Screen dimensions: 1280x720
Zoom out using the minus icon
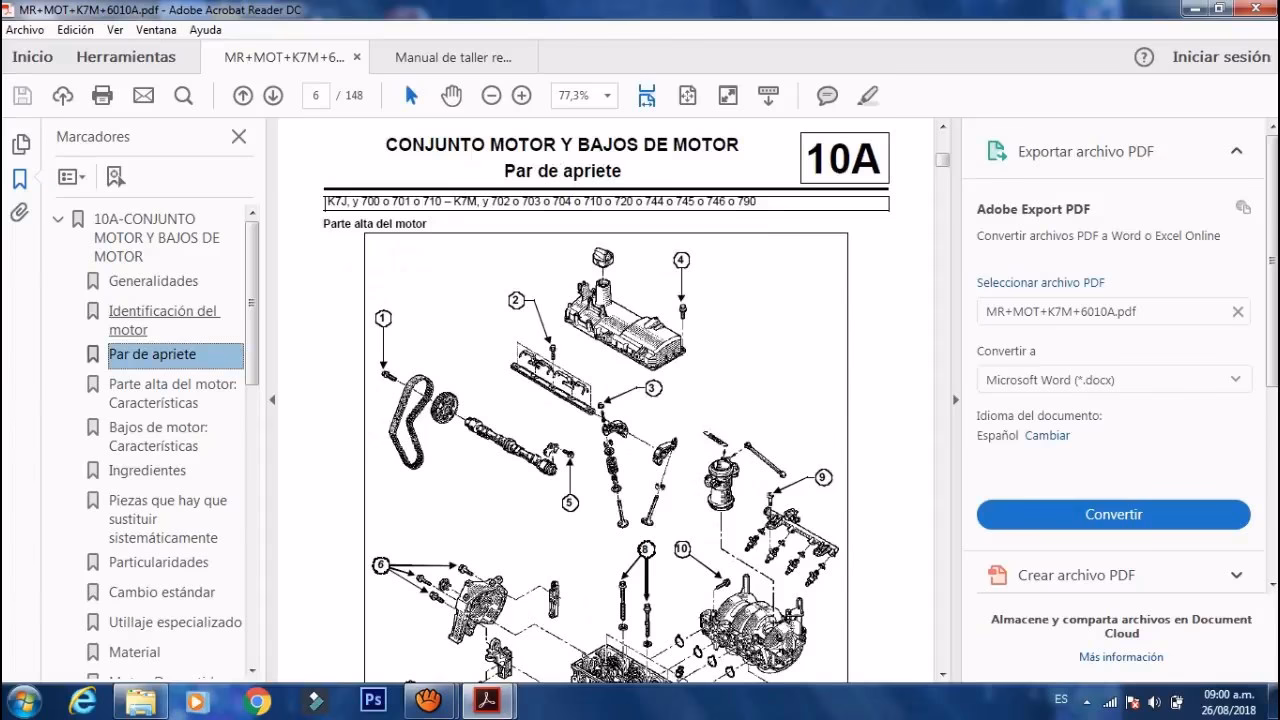(490, 95)
